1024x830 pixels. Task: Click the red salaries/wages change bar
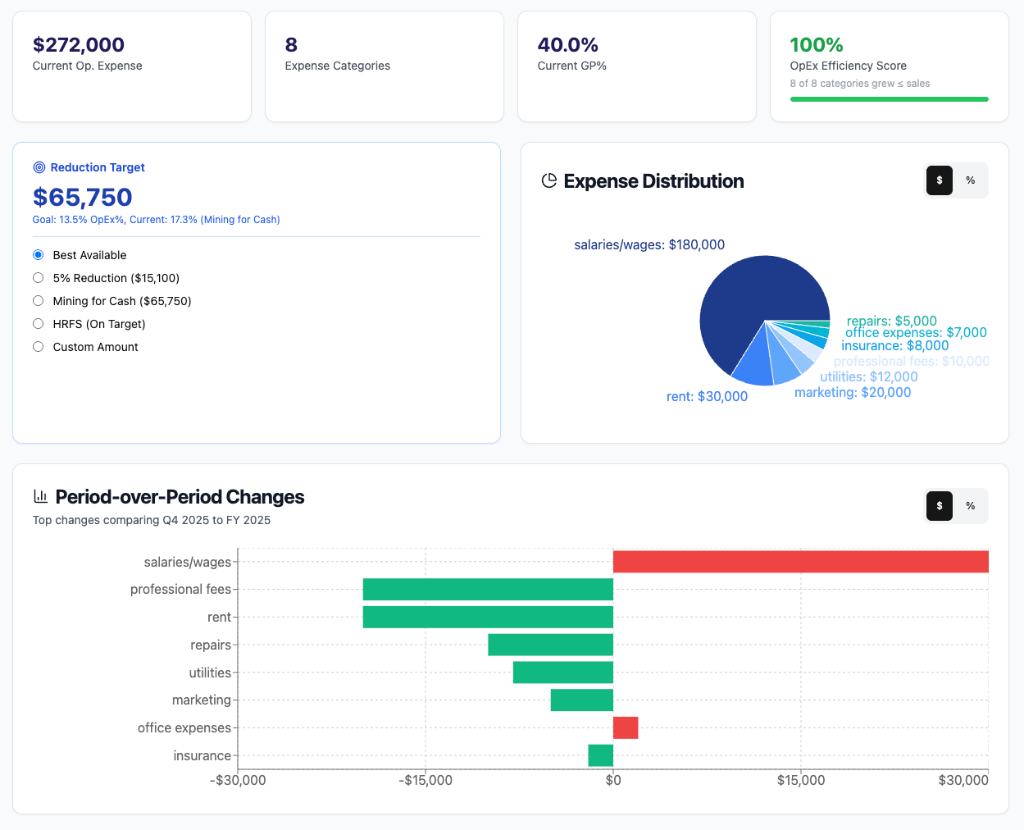click(801, 562)
